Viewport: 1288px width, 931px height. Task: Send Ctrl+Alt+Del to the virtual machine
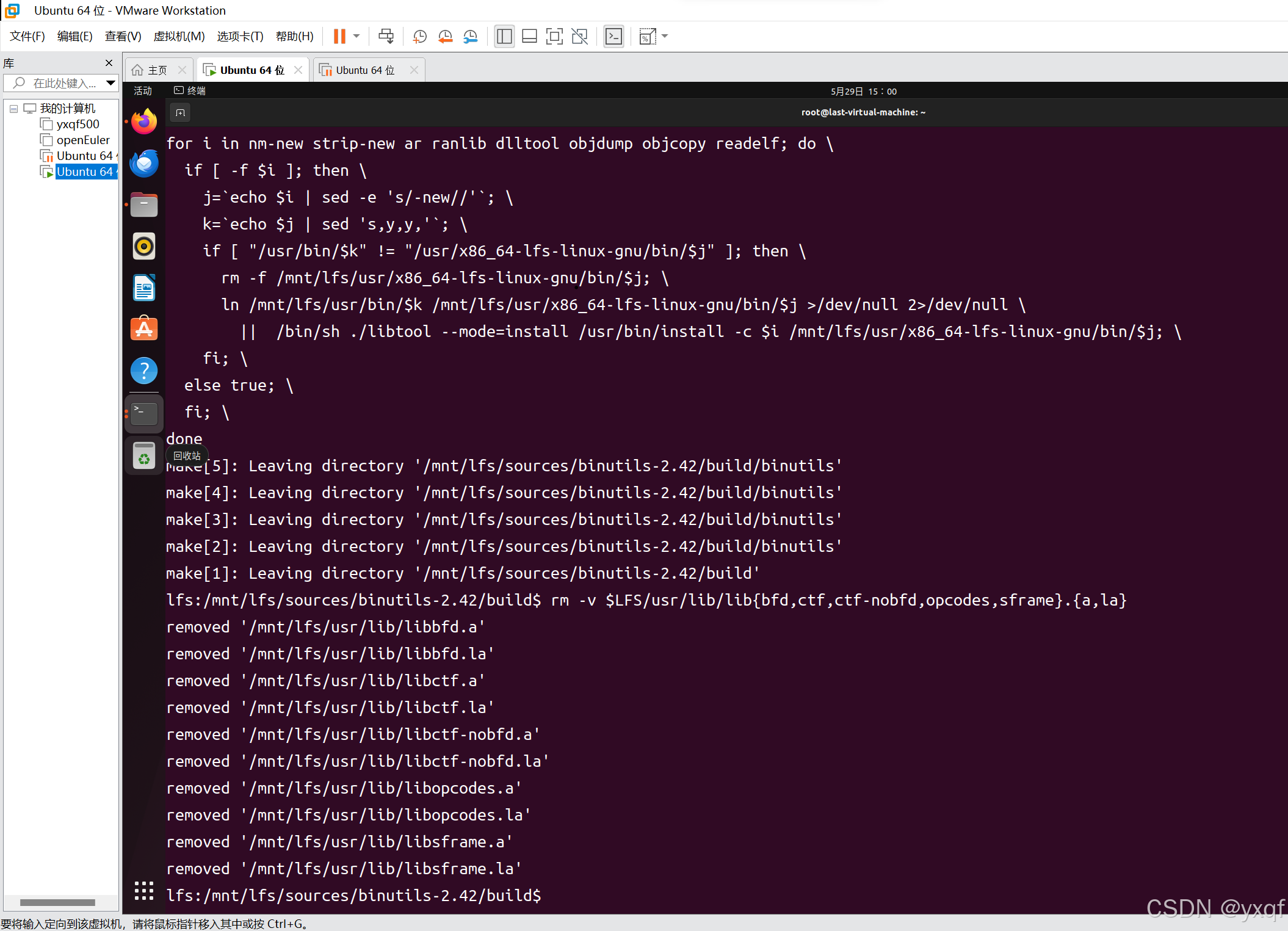[x=386, y=37]
